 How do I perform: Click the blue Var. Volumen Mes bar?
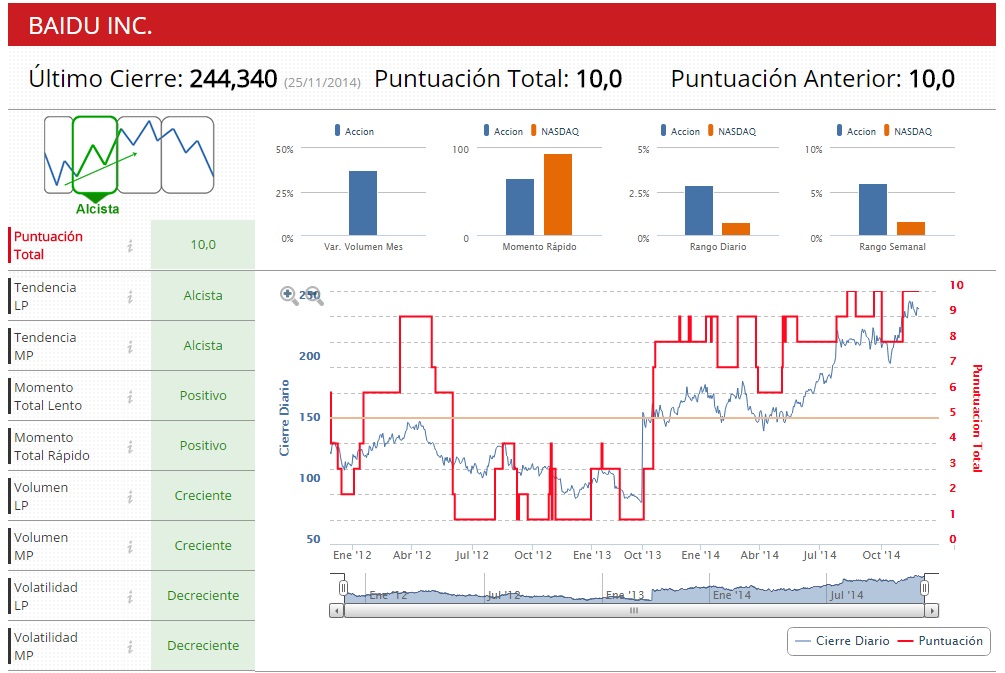(363, 203)
